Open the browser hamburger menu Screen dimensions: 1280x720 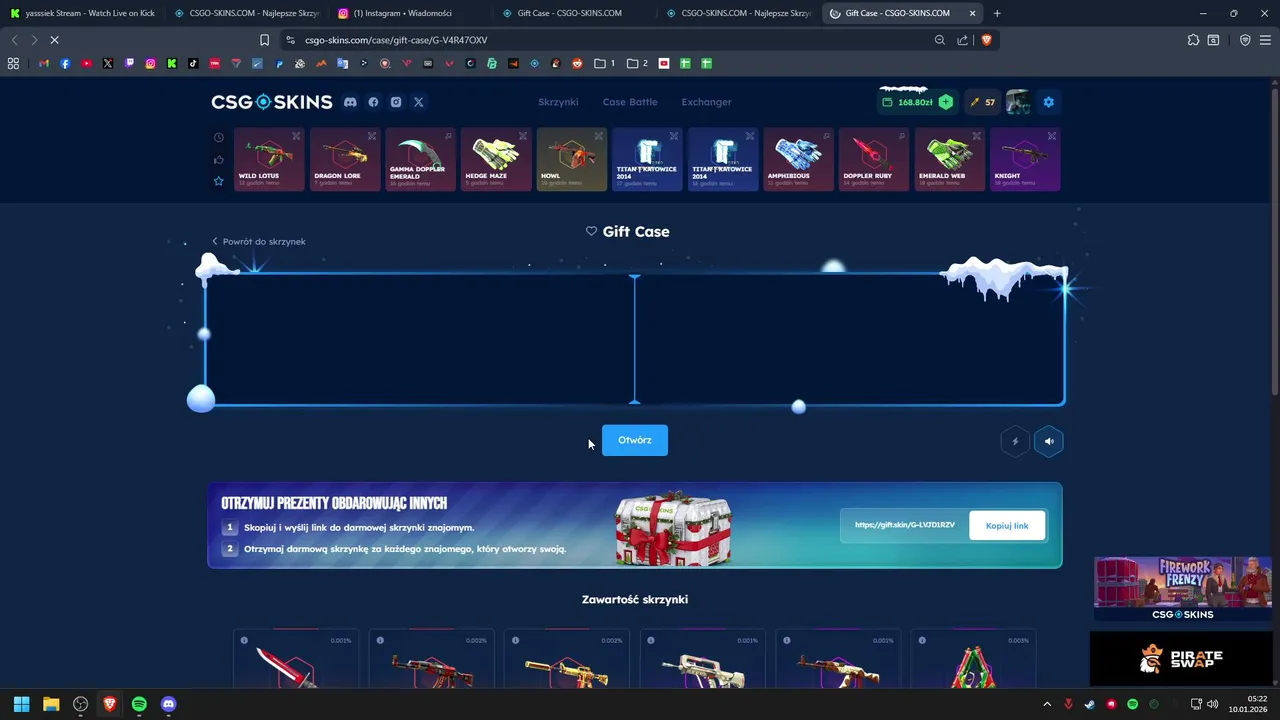1266,40
